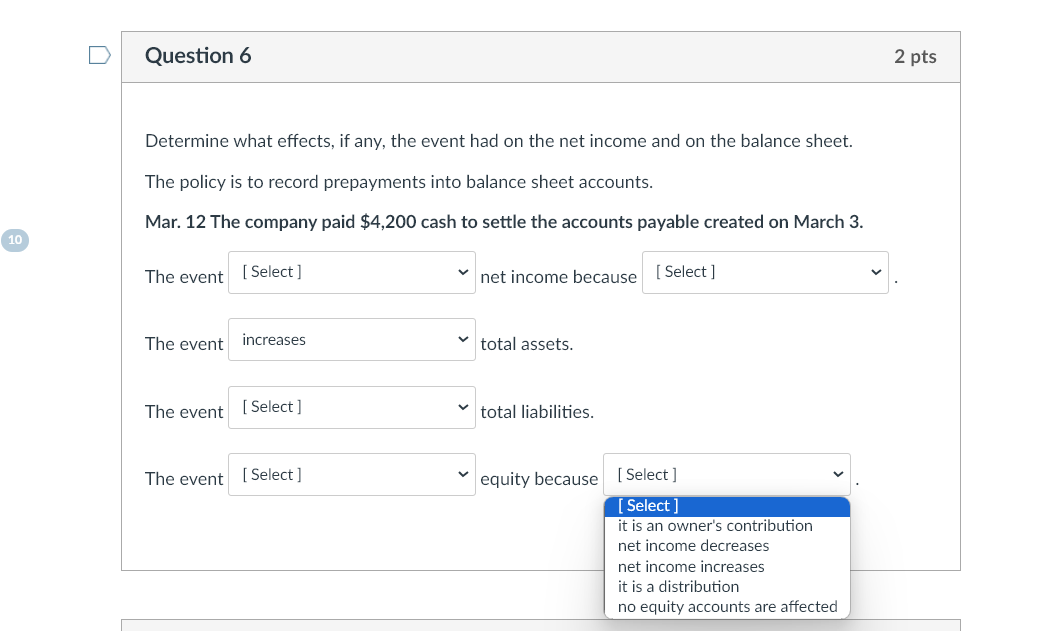
Task: Click the chevron on the total liabilities selector
Action: coord(463,407)
